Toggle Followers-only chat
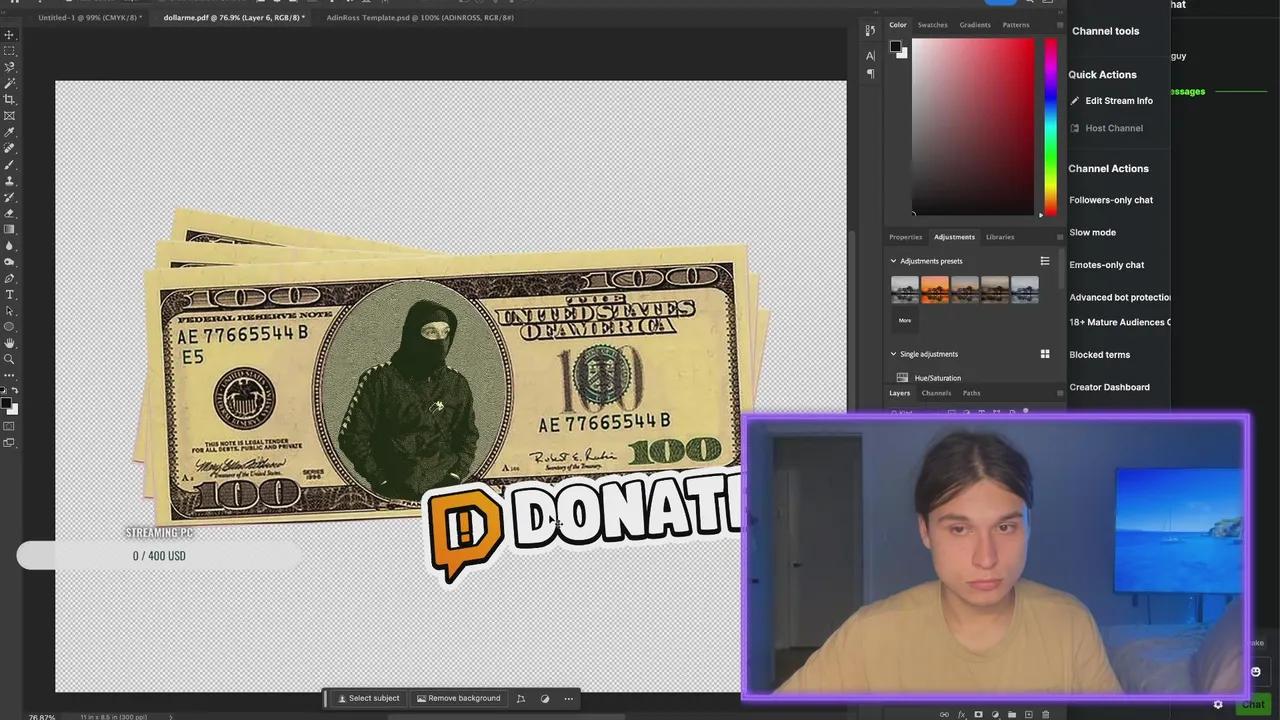 pyautogui.click(x=1111, y=200)
